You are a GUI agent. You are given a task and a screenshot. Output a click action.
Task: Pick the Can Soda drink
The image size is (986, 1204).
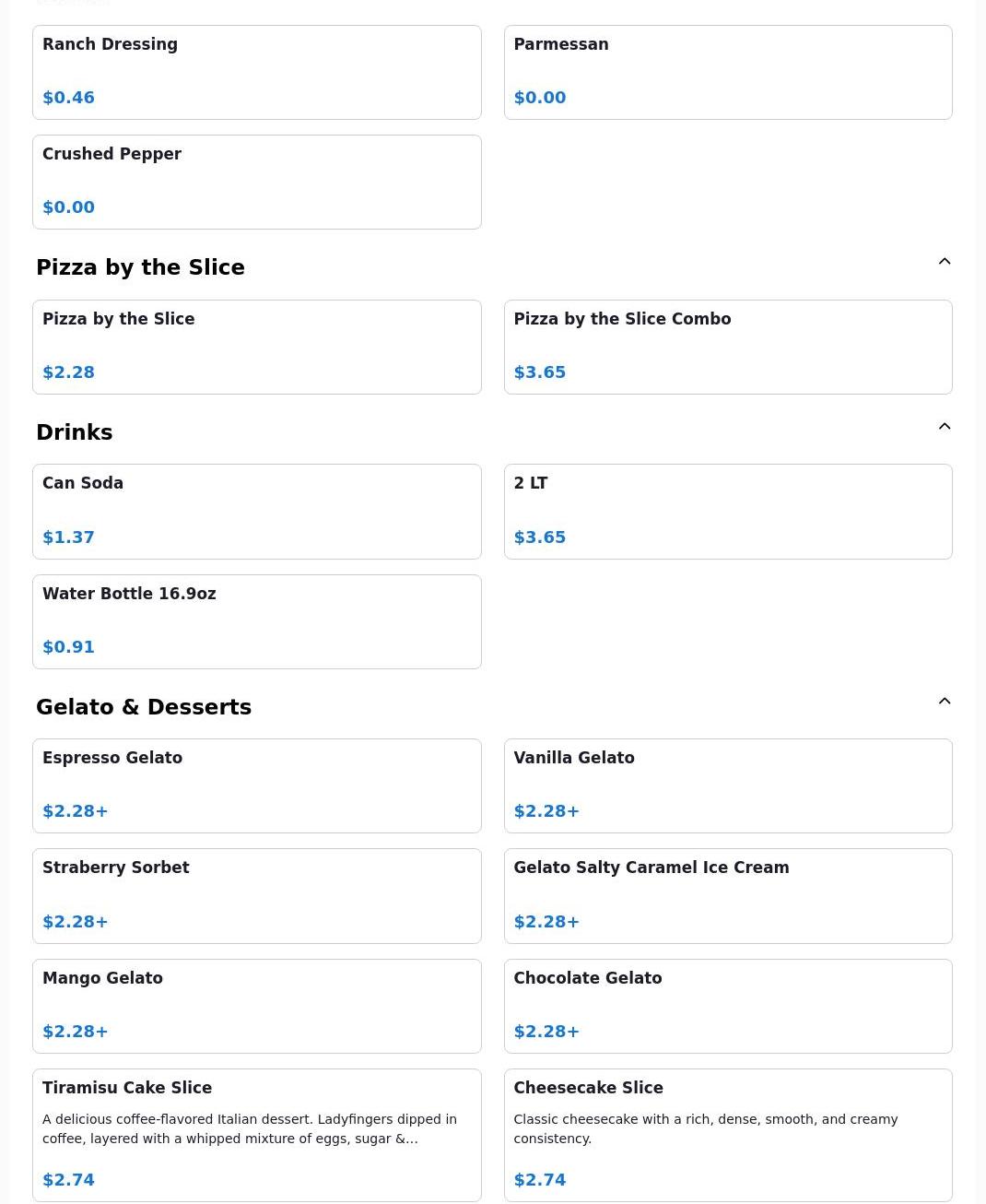click(x=256, y=511)
